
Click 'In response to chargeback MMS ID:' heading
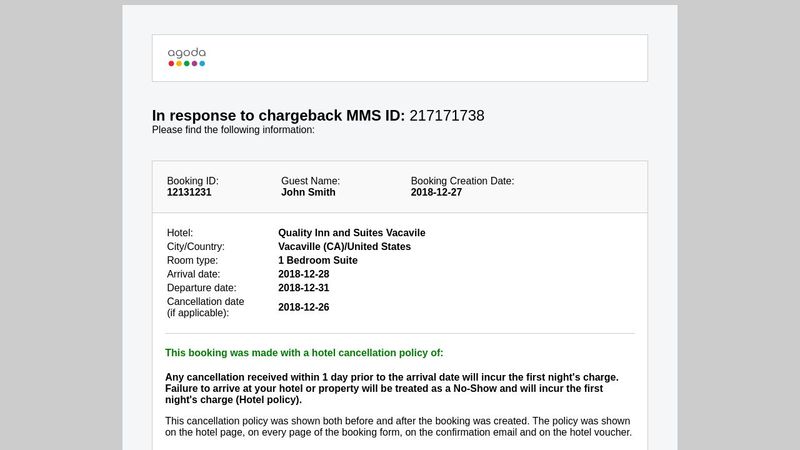(x=278, y=115)
